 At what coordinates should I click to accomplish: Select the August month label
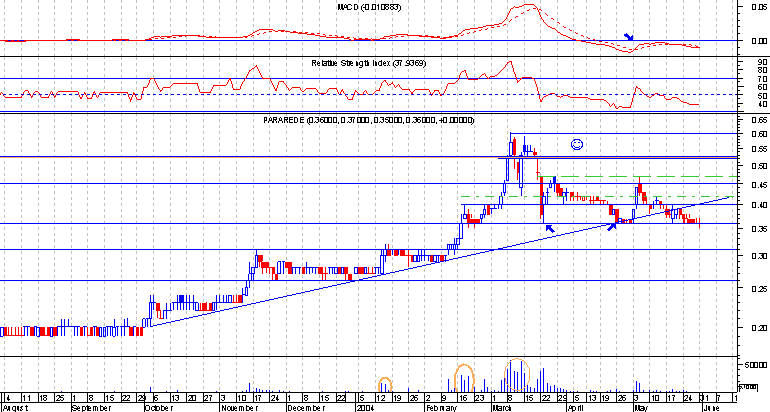(14, 408)
